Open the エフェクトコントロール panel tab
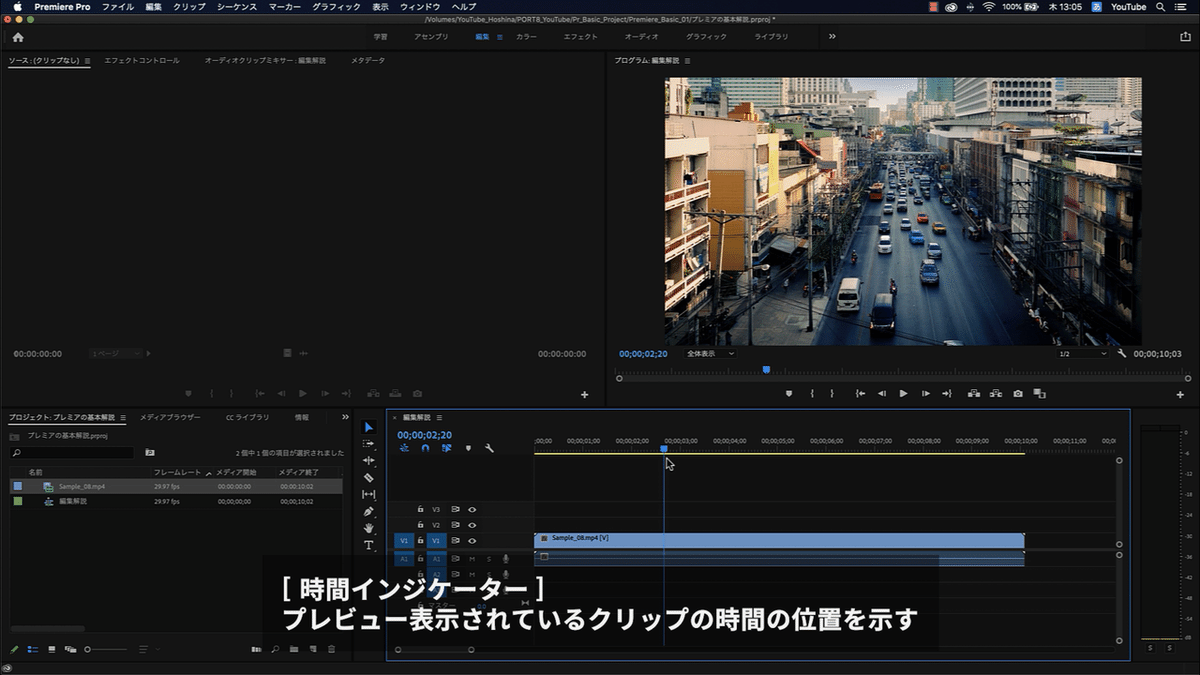The width and height of the screenshot is (1200, 675). pos(142,61)
